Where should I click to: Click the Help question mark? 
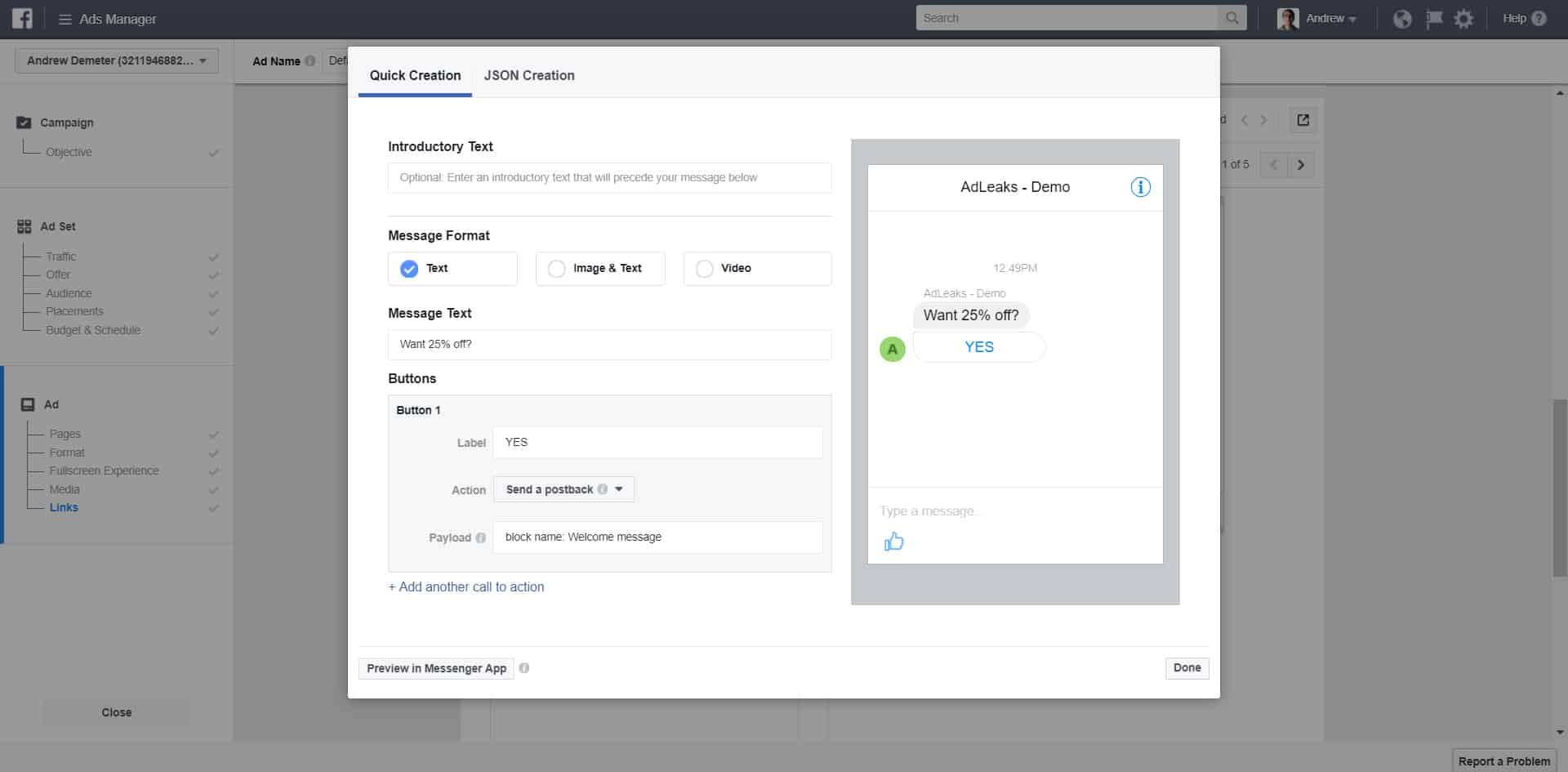(x=1539, y=18)
